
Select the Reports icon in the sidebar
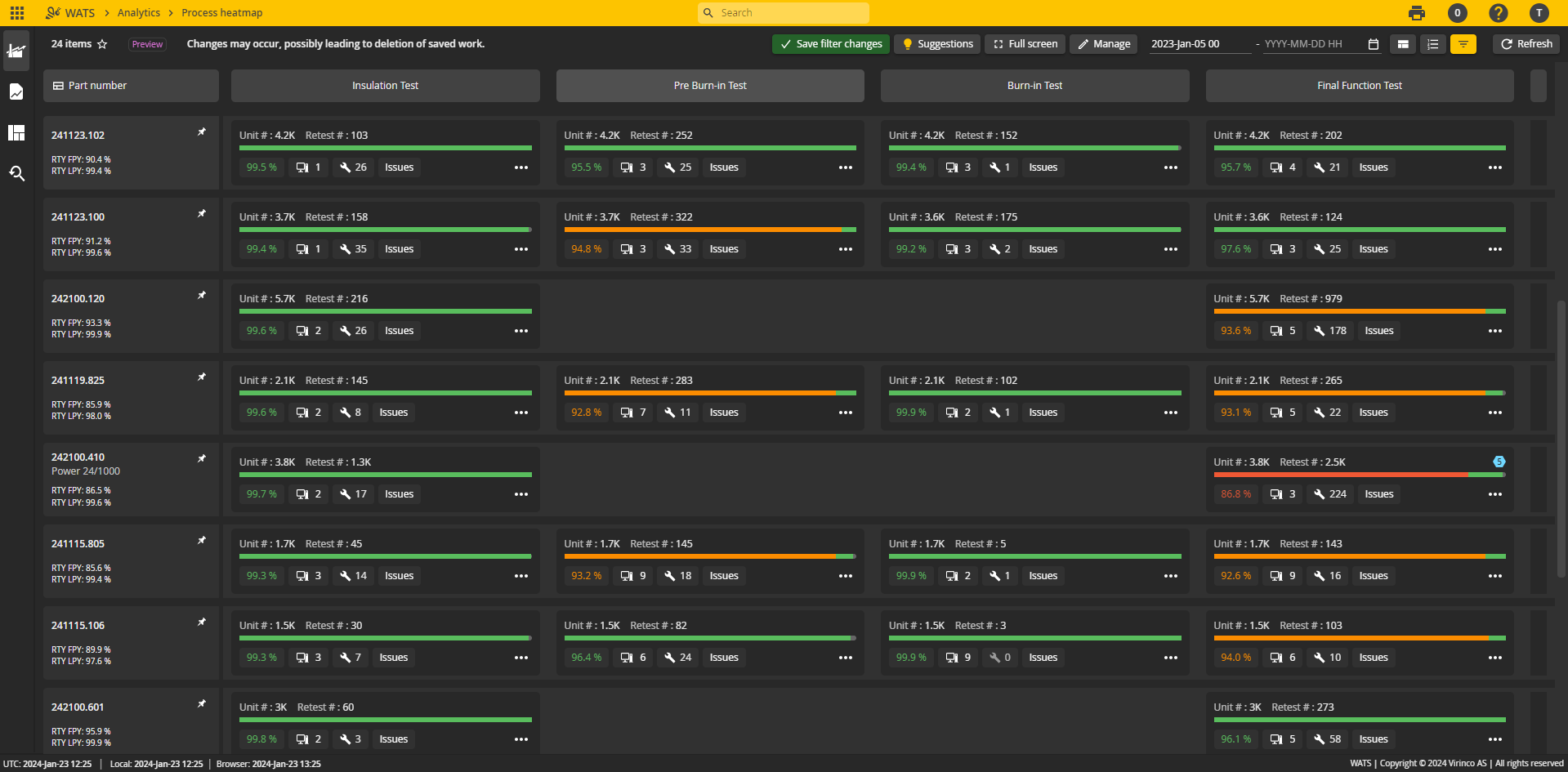[16, 91]
